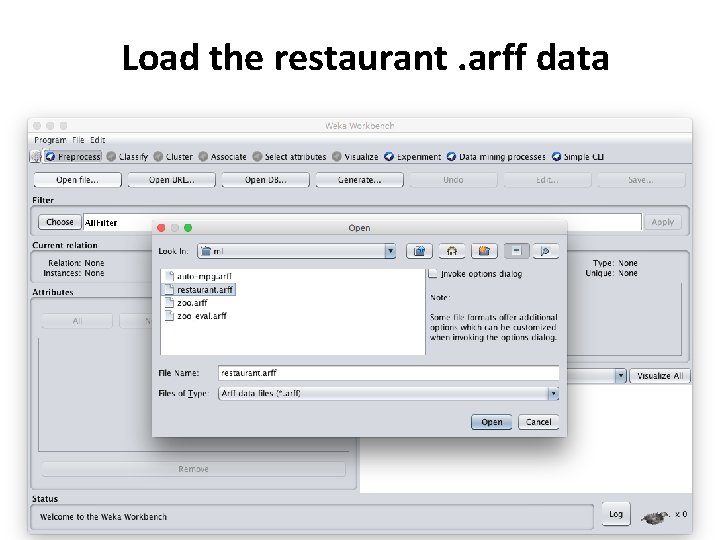Switch to Details view icon
The image size is (720, 540).
click(546, 251)
